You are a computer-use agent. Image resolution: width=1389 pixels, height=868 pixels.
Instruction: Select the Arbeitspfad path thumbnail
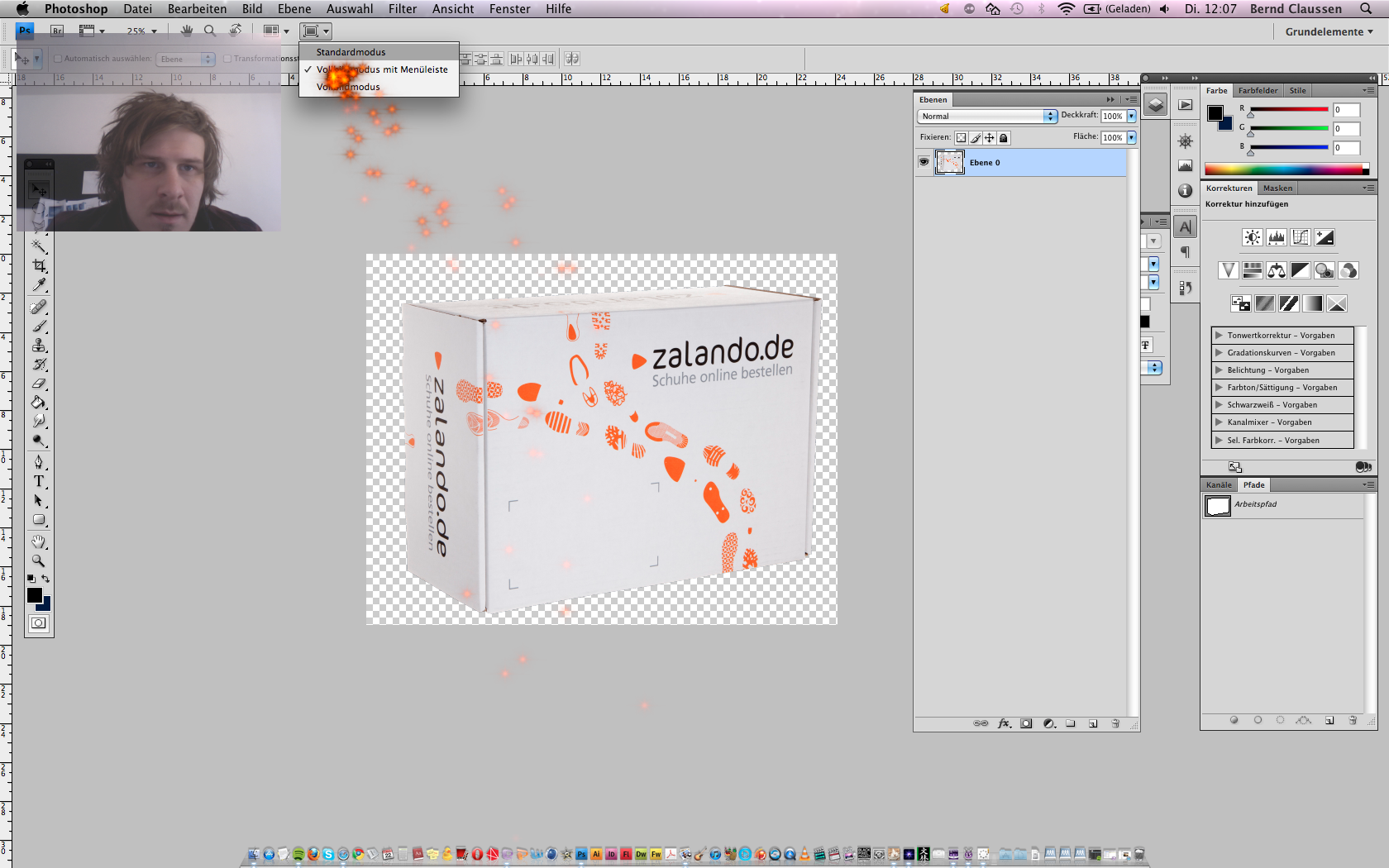tap(1218, 506)
